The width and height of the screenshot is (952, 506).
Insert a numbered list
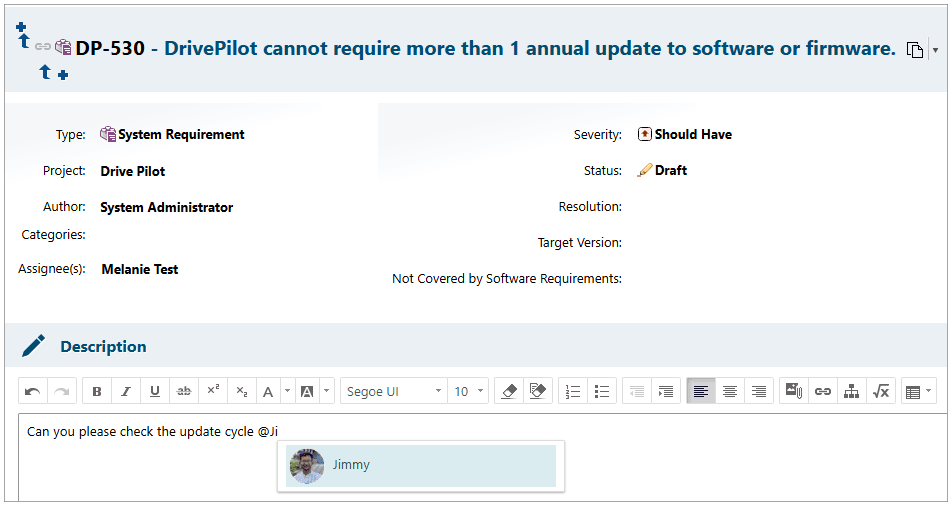573,391
